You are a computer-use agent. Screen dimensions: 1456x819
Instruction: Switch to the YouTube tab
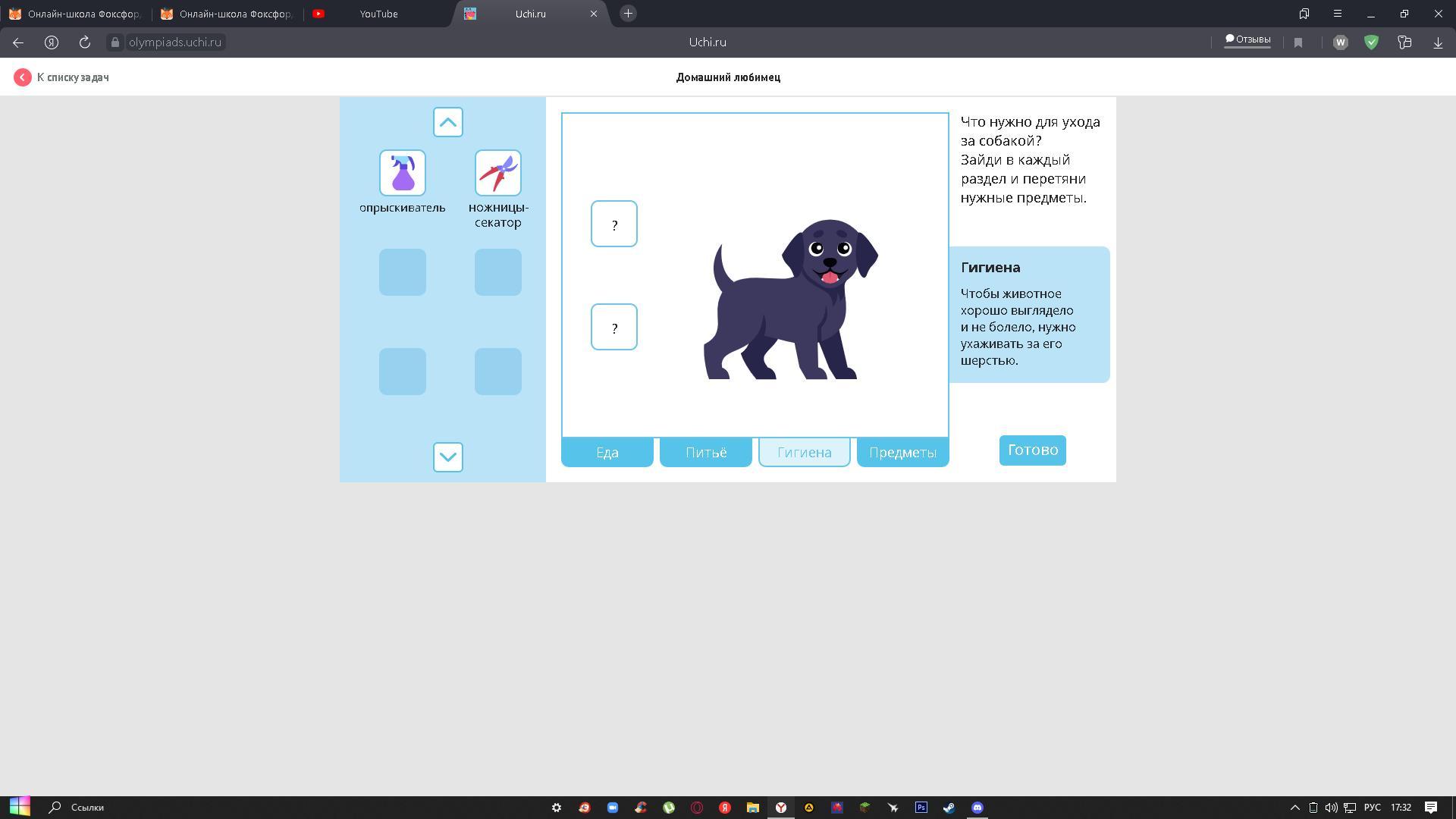[378, 14]
